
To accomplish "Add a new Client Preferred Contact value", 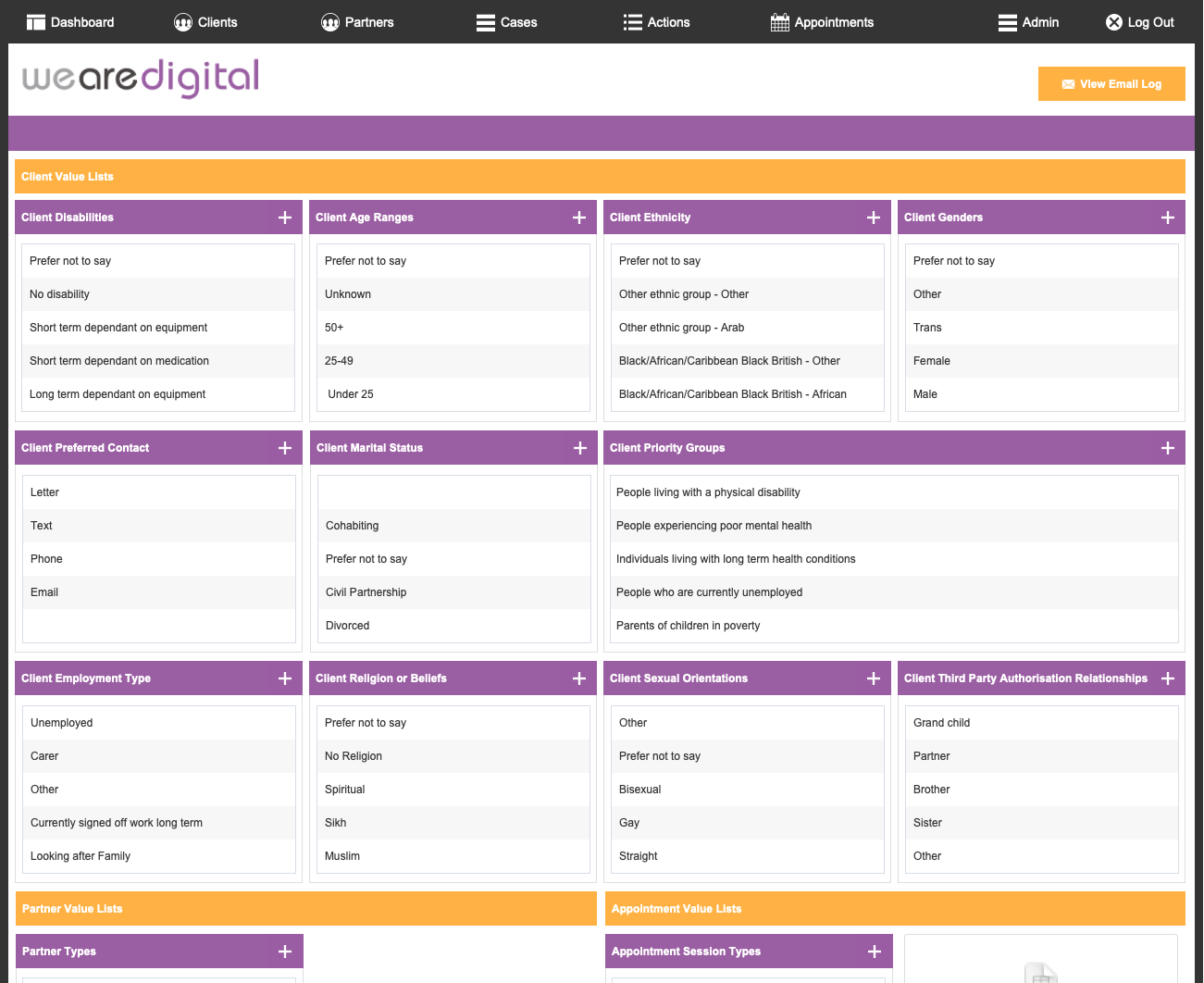I will point(285,448).
